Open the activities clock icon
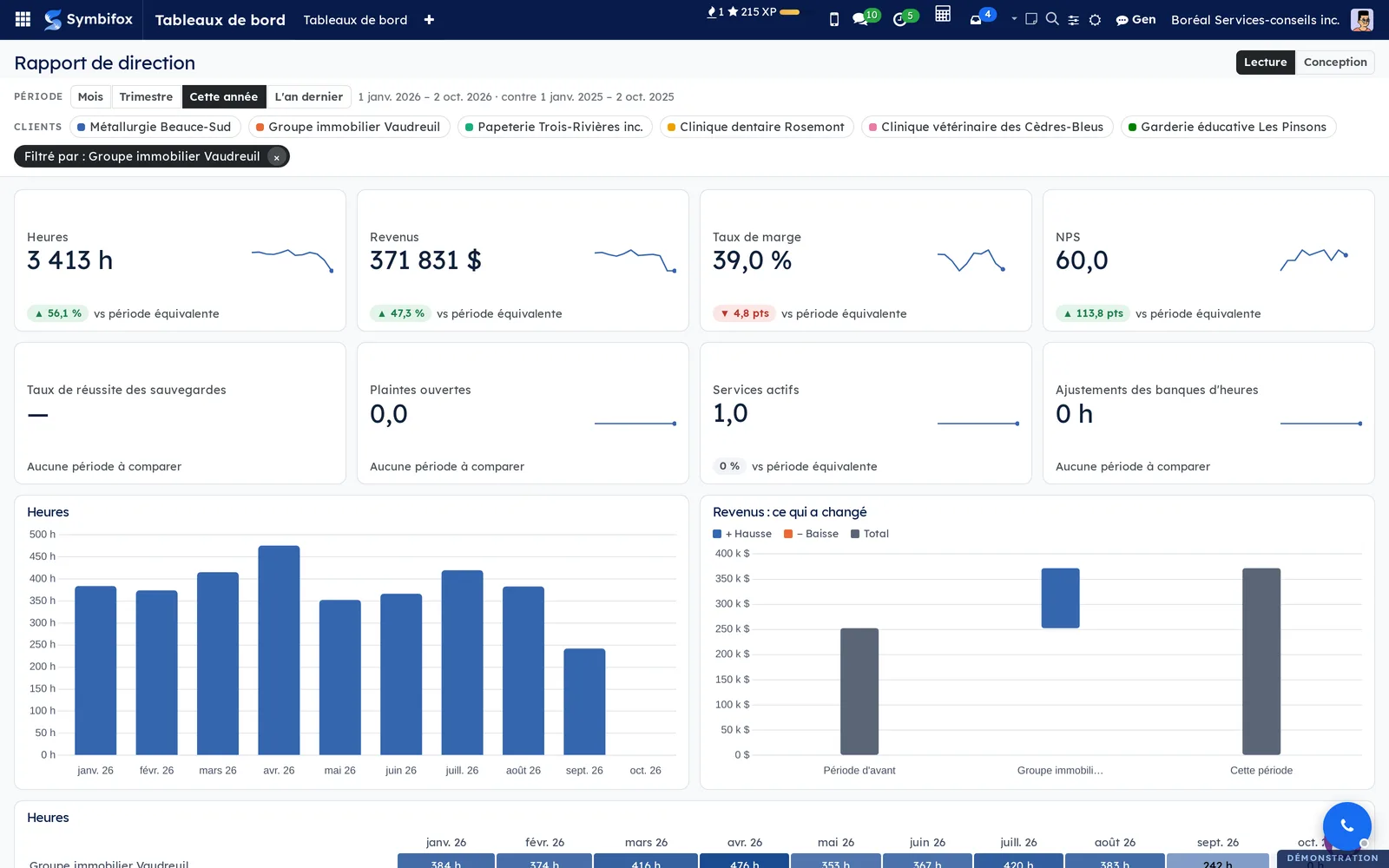The height and width of the screenshot is (868, 1389). pos(899,19)
